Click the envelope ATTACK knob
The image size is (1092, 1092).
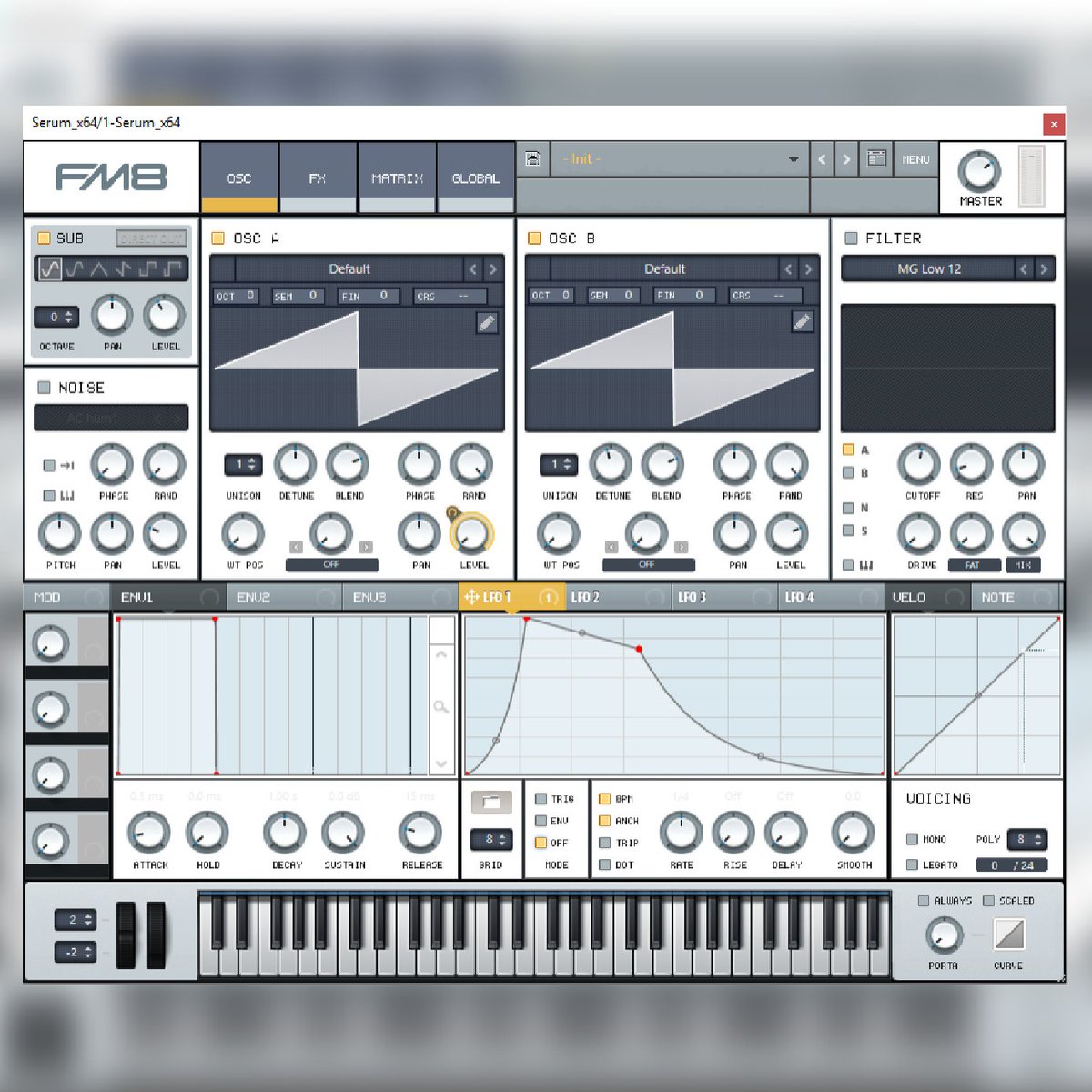pos(150,832)
